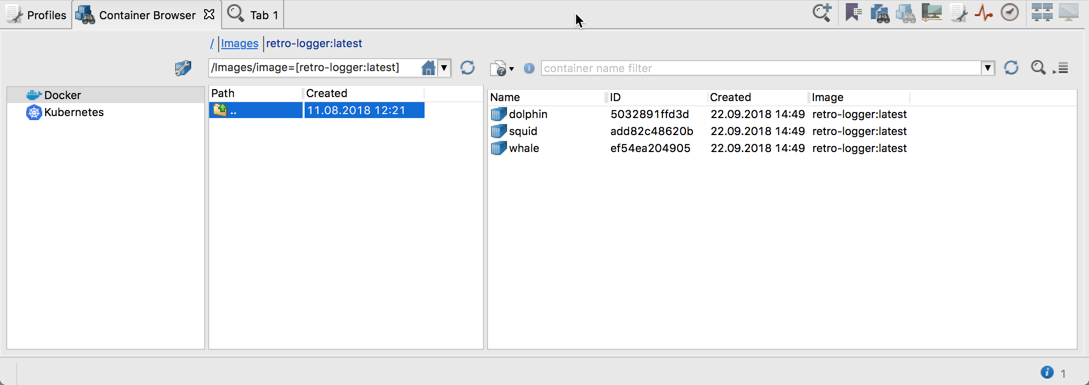Select the squid container name
1089x385 pixels.
[x=523, y=131]
